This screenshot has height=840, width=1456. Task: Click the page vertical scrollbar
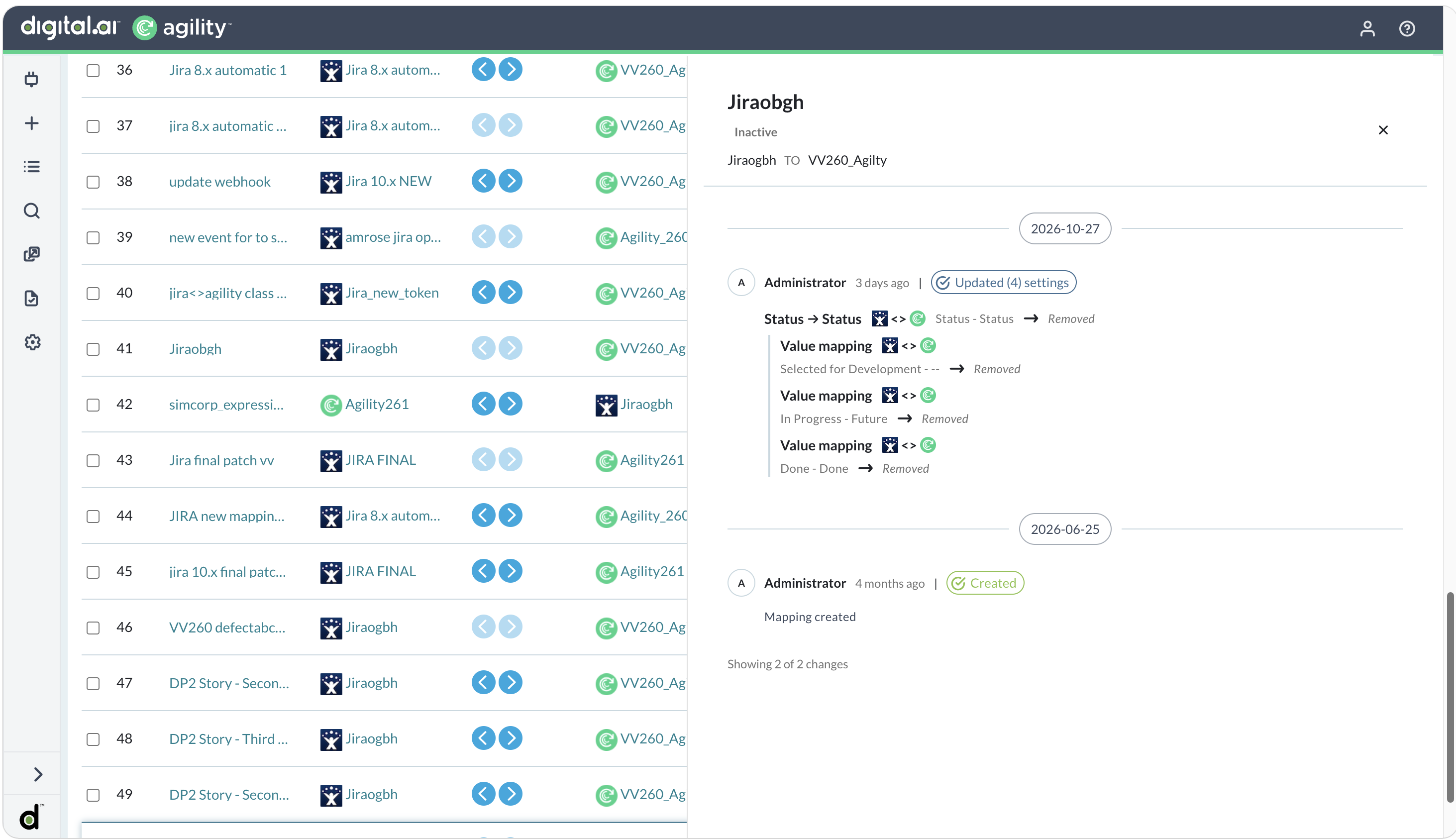point(1449,697)
